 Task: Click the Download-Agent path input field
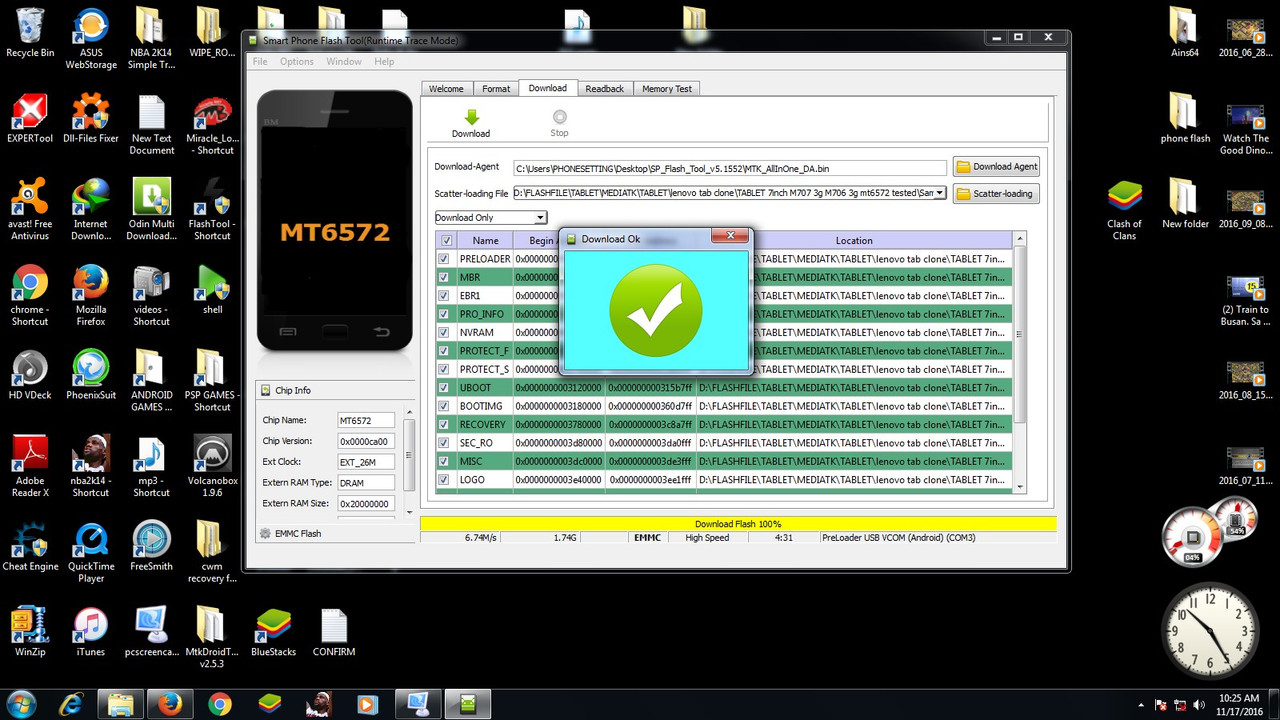[730, 168]
